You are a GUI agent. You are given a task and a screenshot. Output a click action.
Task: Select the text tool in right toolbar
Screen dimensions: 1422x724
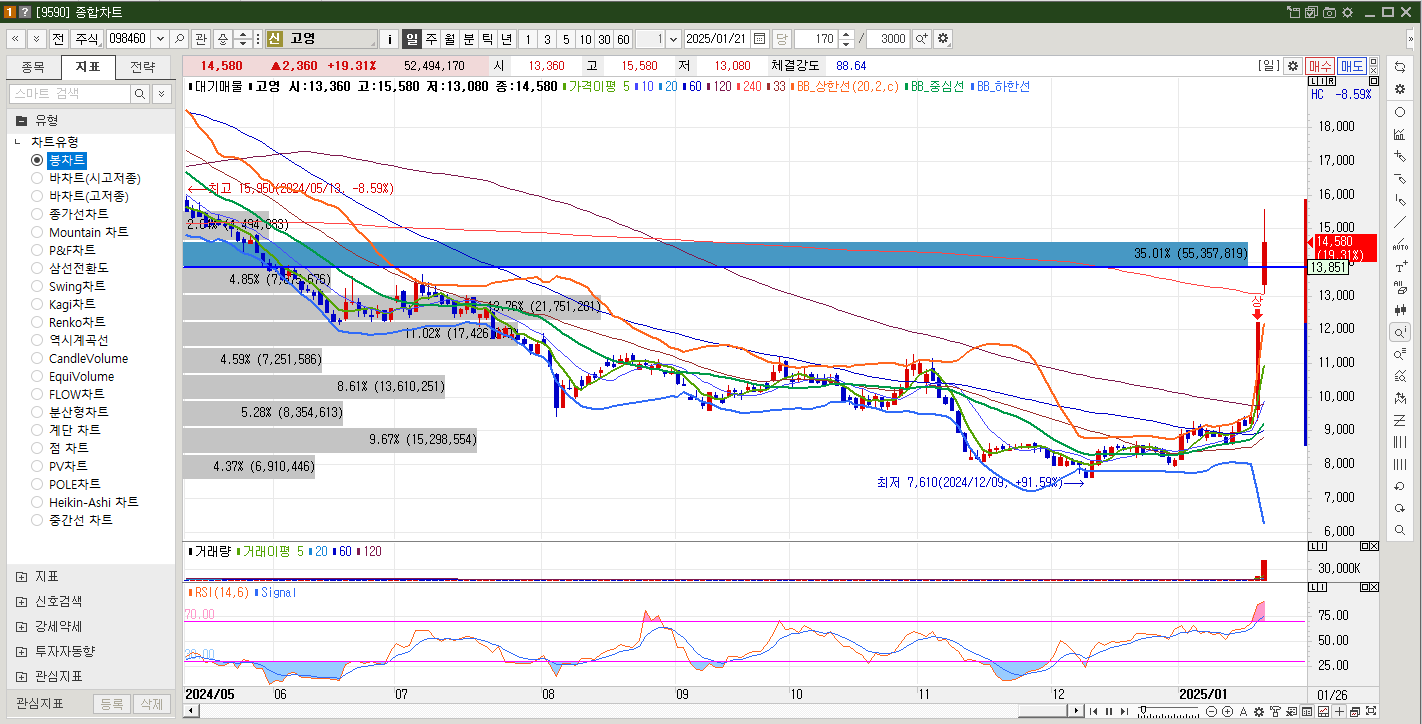pos(1400,267)
